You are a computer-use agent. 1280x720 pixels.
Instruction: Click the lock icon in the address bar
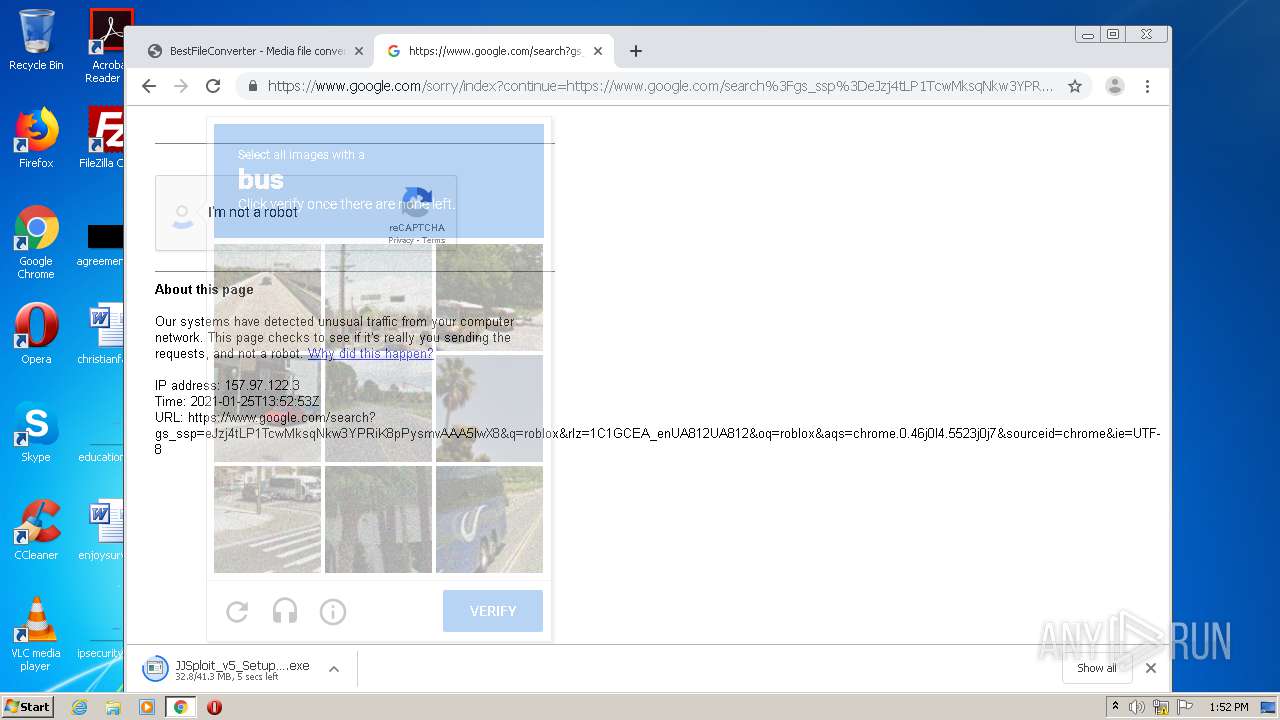coord(253,86)
